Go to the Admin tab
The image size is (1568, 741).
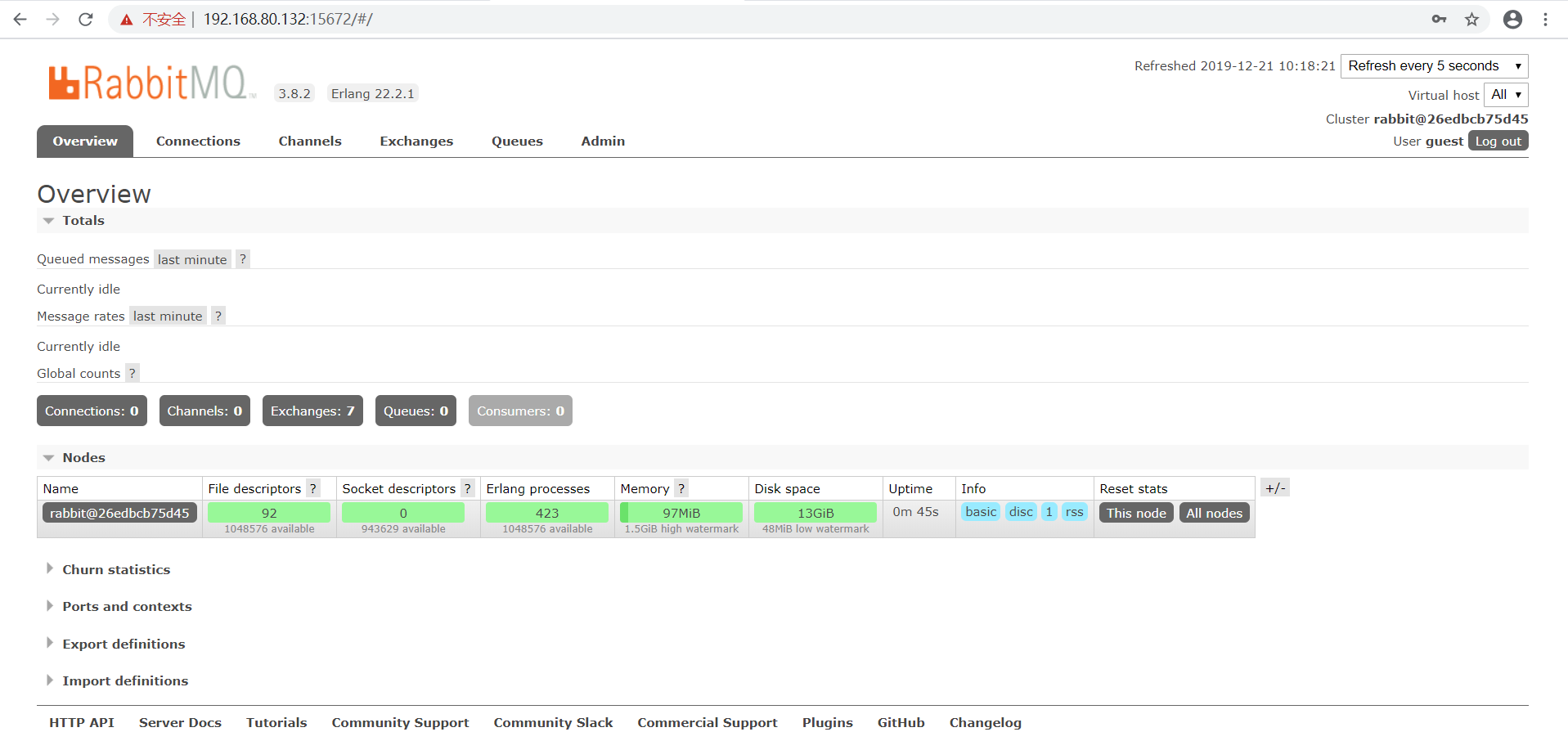point(603,141)
